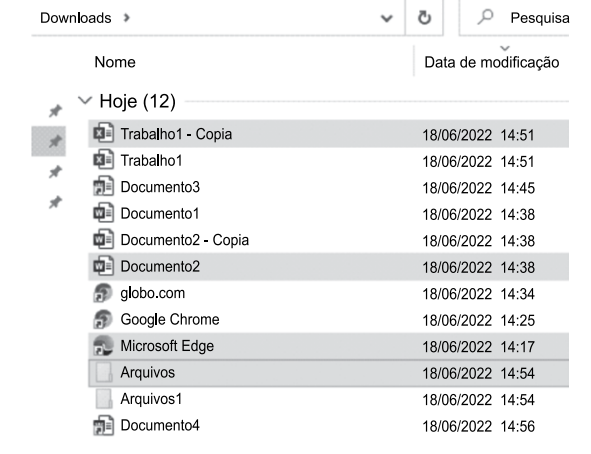This screenshot has width=591, height=454.
Task: Click the search magnifier icon
Action: pyautogui.click(x=485, y=17)
